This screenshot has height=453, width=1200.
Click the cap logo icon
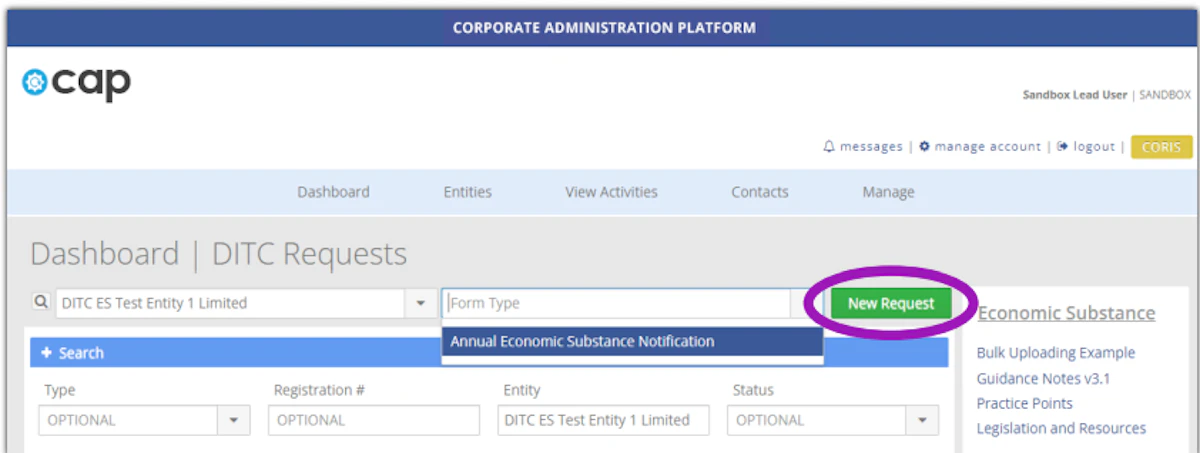tap(35, 83)
